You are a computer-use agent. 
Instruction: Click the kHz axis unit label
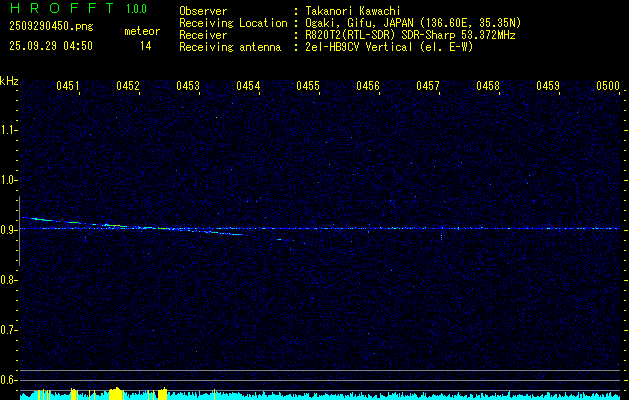(9, 81)
